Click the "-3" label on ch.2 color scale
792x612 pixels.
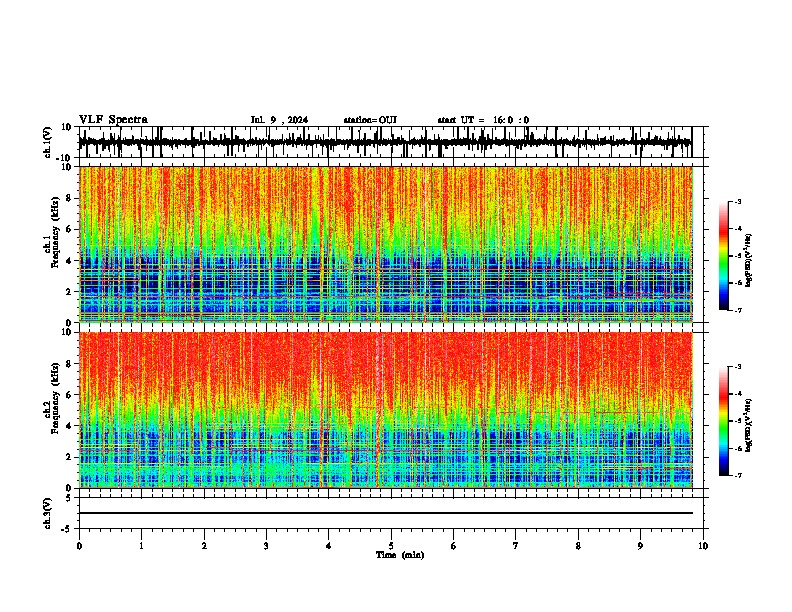(738, 367)
